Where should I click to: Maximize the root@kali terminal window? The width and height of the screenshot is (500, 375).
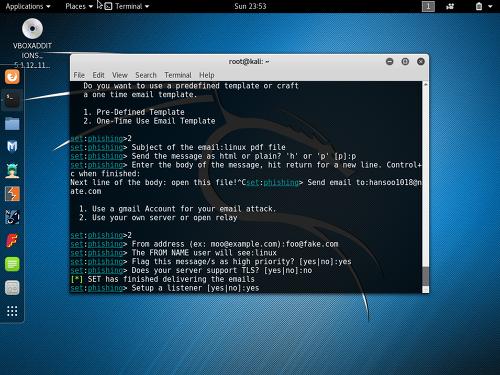point(405,62)
